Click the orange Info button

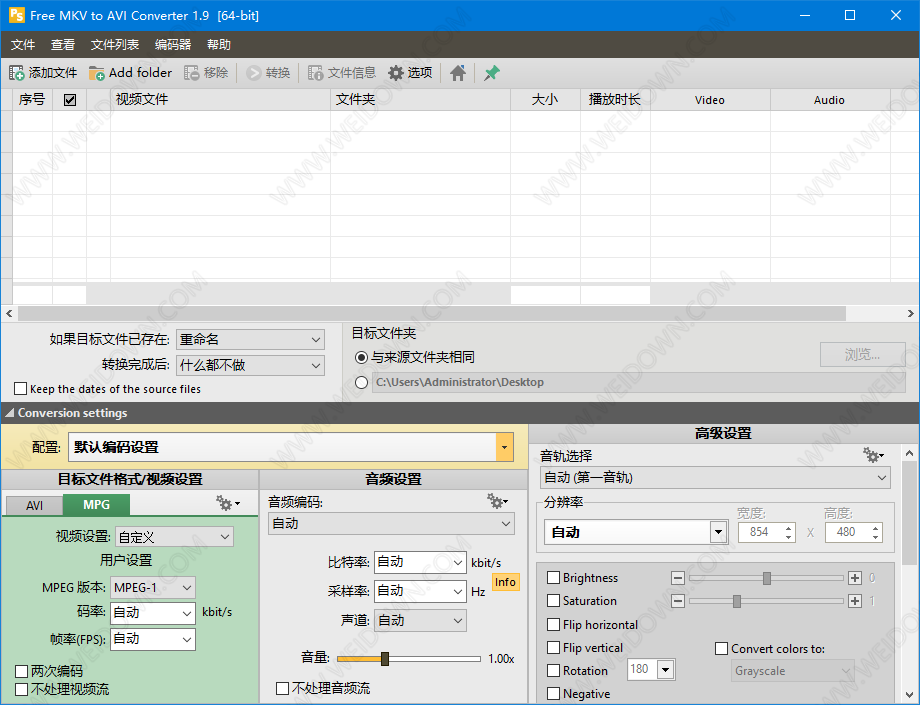click(505, 582)
